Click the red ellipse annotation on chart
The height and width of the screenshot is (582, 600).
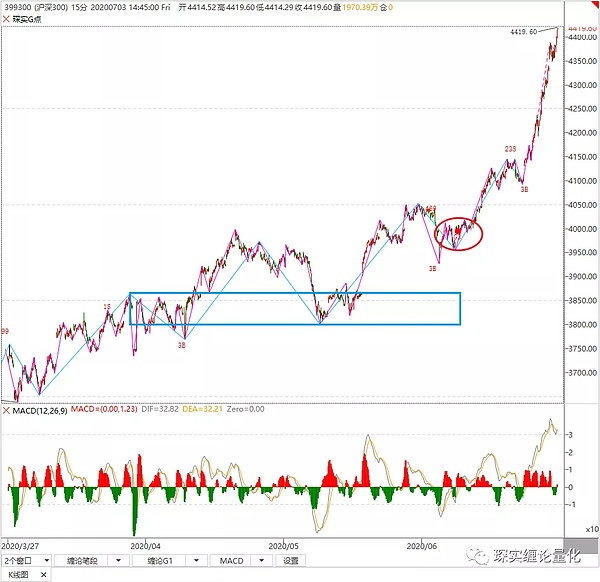(462, 233)
